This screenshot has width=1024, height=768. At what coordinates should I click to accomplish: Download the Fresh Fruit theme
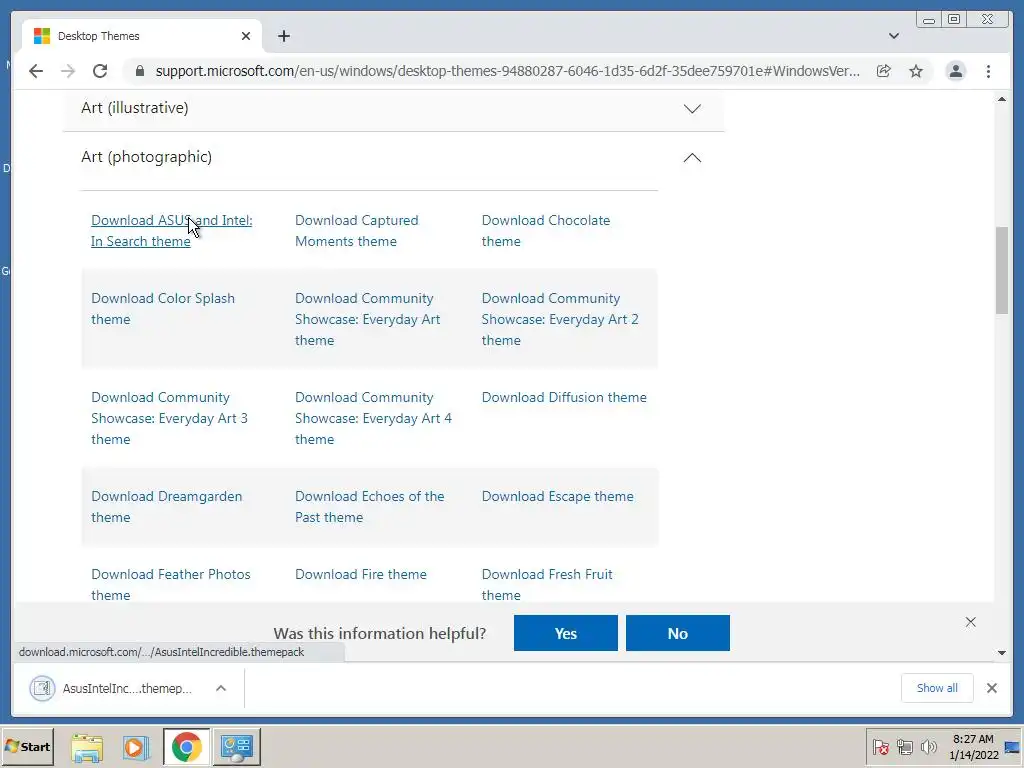pyautogui.click(x=547, y=584)
